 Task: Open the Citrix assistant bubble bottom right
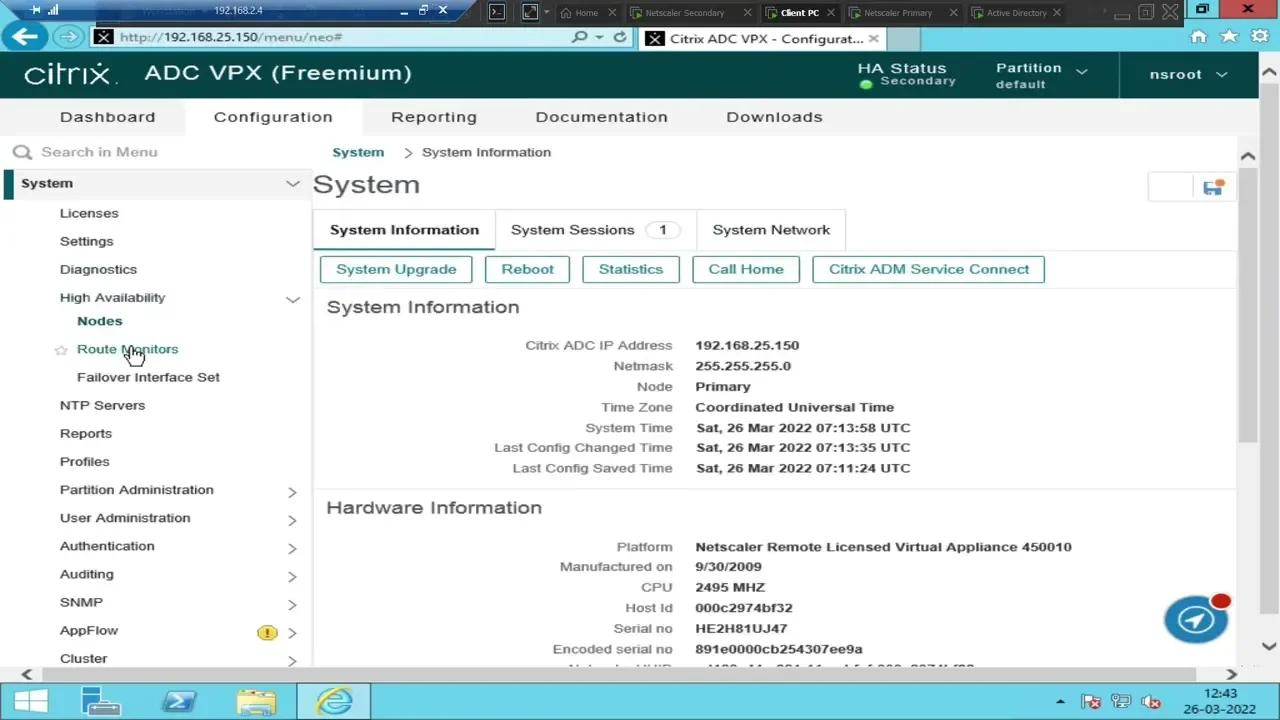1196,619
